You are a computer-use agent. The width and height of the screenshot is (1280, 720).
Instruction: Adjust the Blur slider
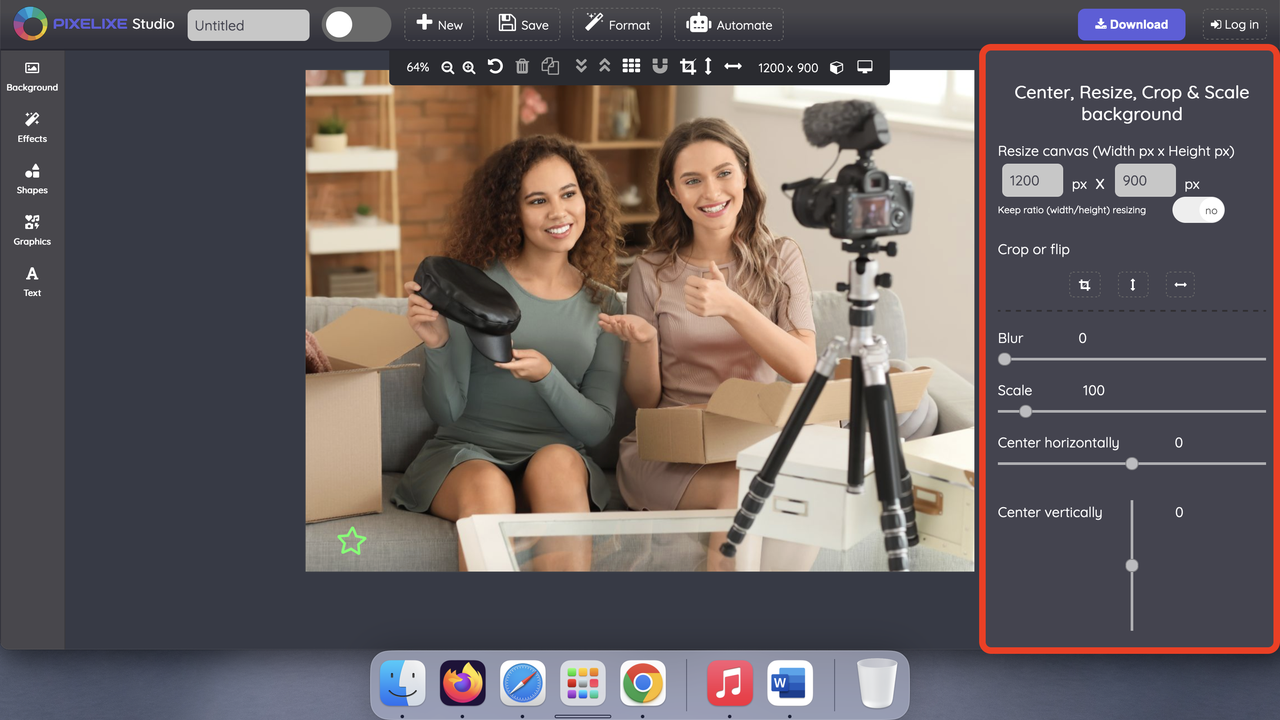pyautogui.click(x=1132, y=359)
